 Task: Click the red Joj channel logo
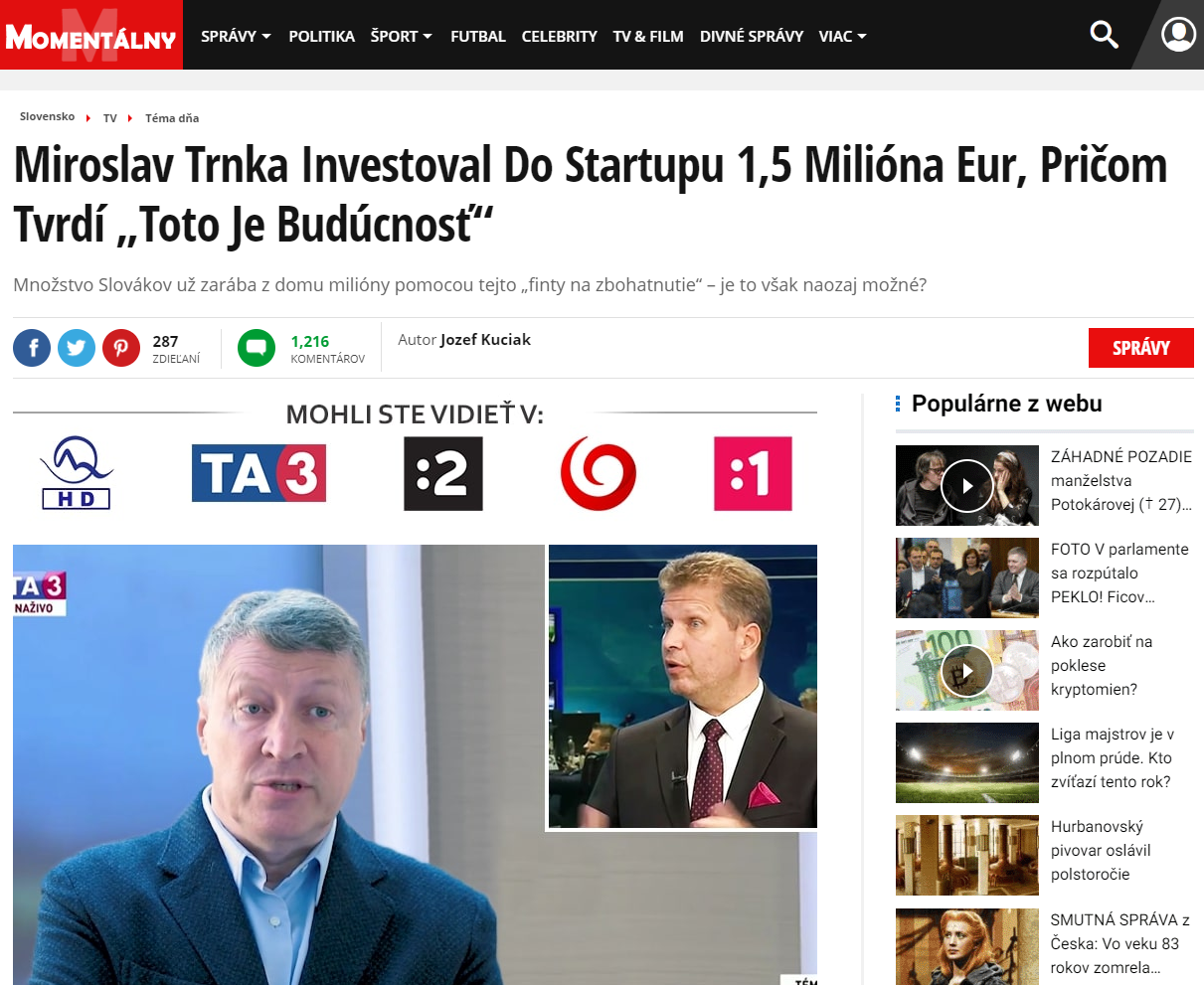tap(598, 473)
